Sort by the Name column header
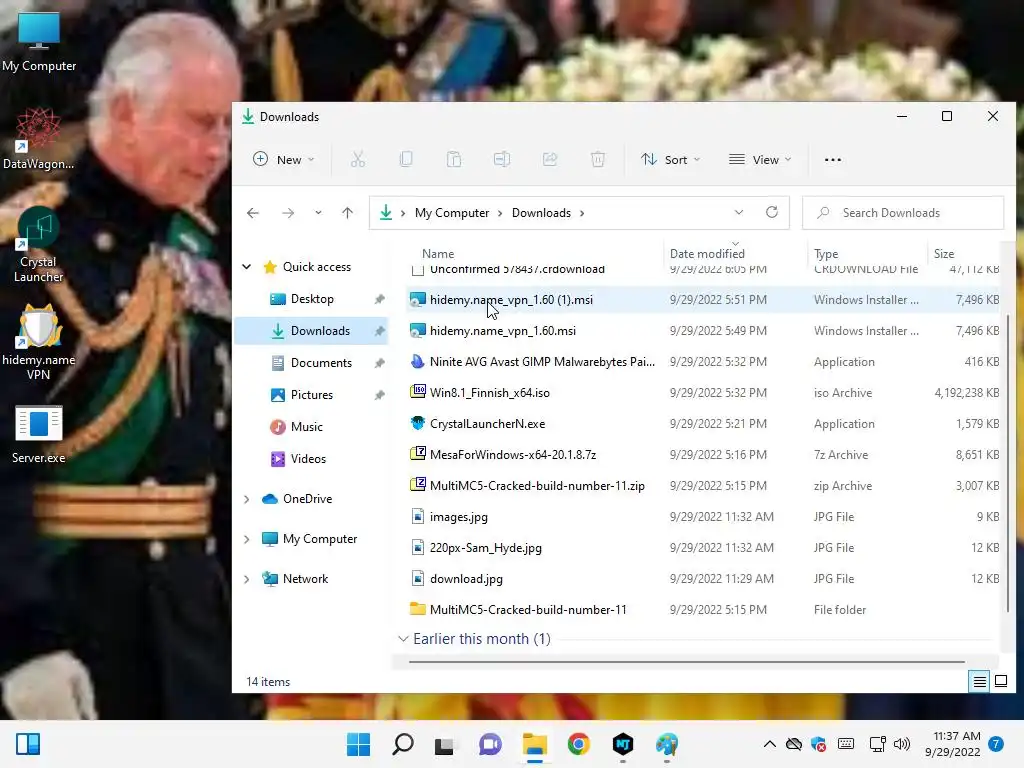 pos(438,253)
